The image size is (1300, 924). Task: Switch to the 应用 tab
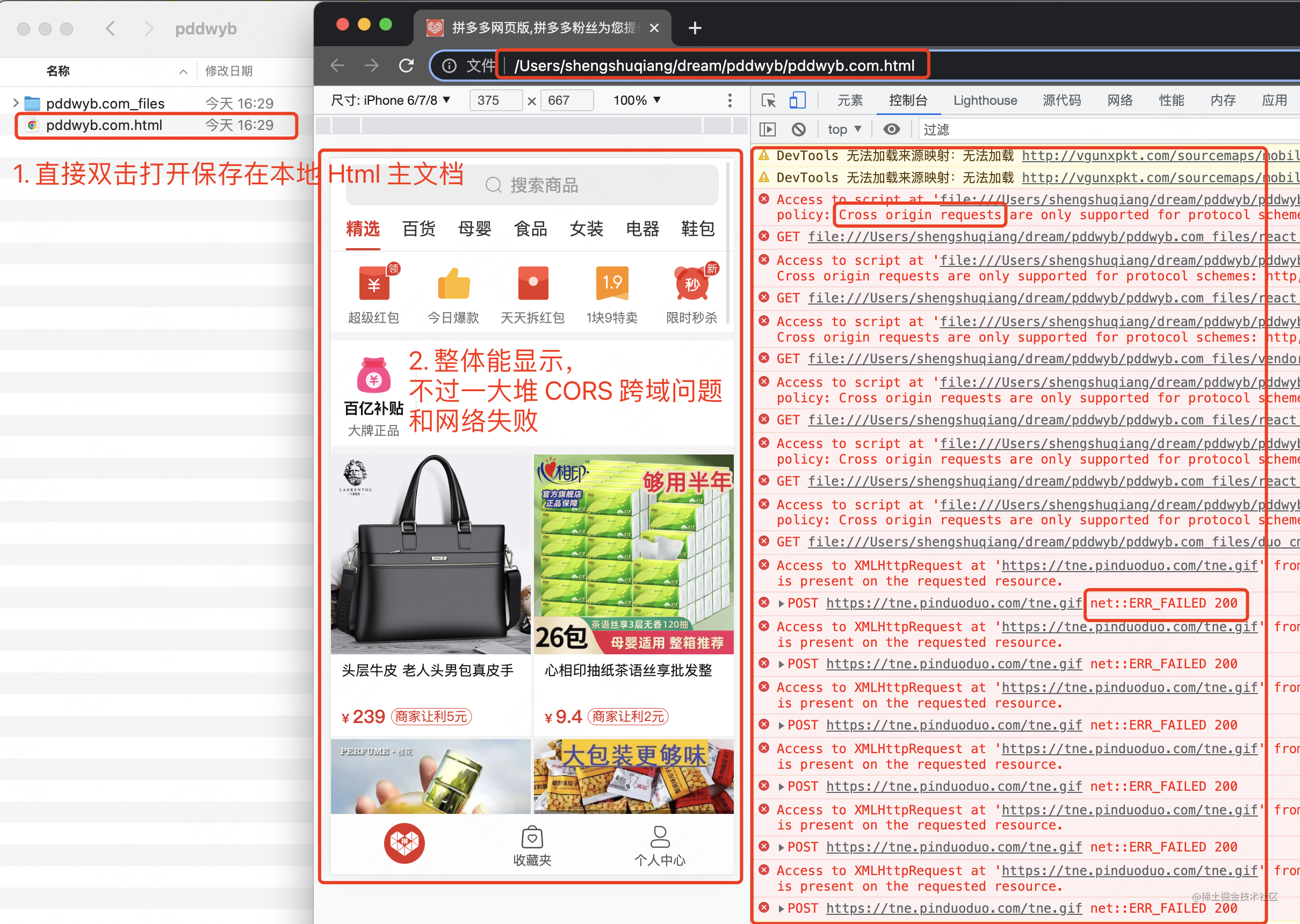pos(1274,100)
